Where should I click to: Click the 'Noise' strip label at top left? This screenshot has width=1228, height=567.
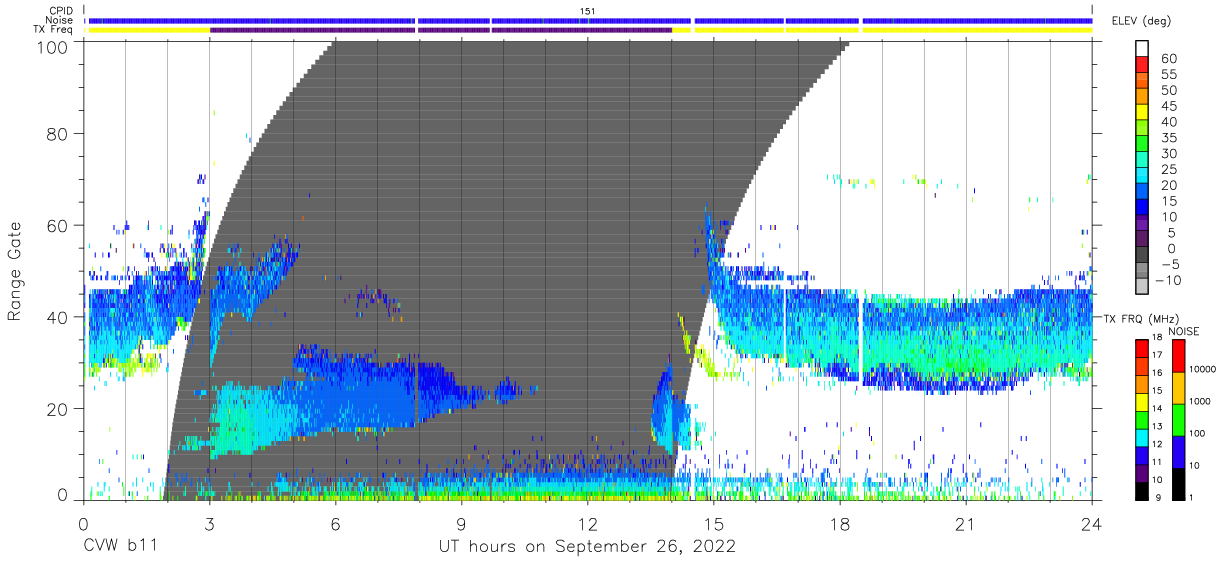(57, 20)
